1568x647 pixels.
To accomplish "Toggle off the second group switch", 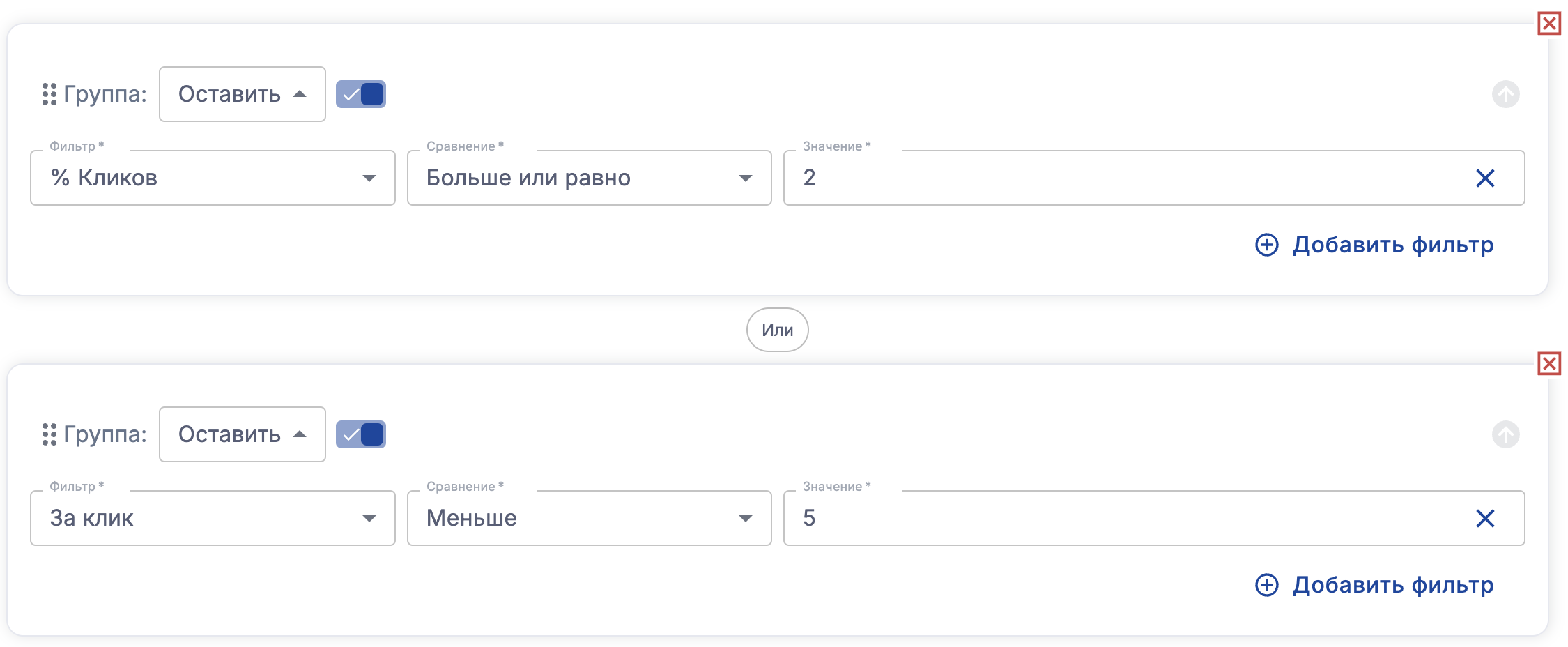I will coord(361,434).
